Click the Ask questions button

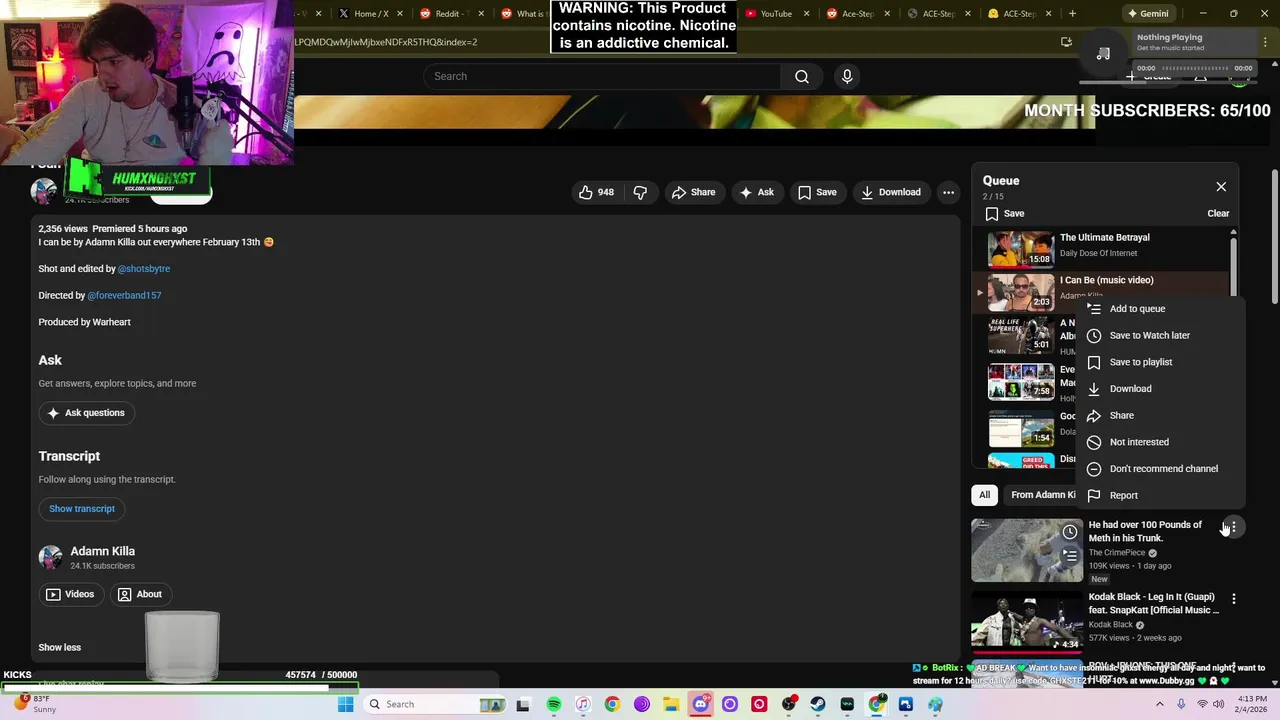point(86,413)
